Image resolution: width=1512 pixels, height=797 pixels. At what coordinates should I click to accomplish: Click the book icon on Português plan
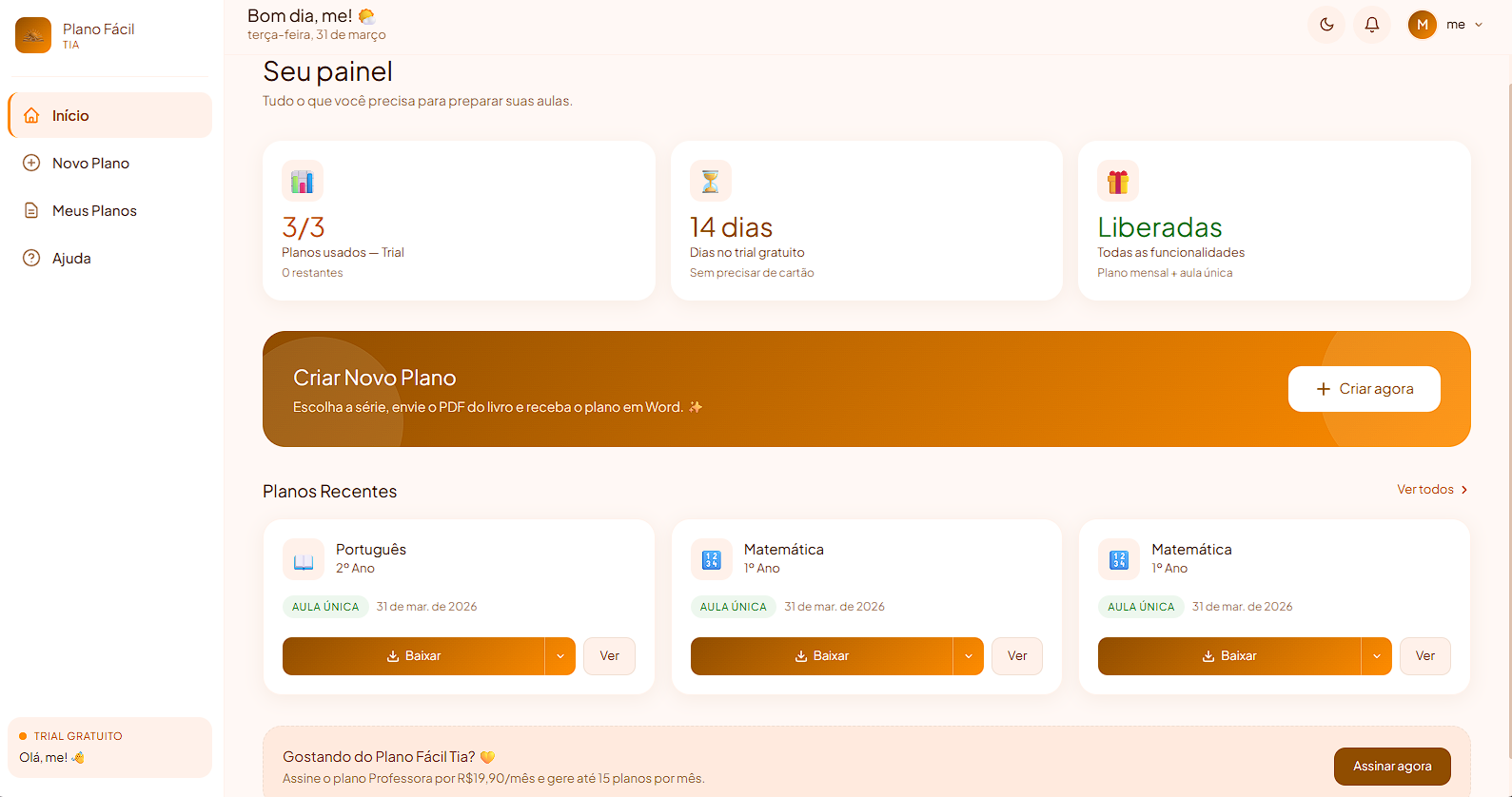click(x=304, y=560)
